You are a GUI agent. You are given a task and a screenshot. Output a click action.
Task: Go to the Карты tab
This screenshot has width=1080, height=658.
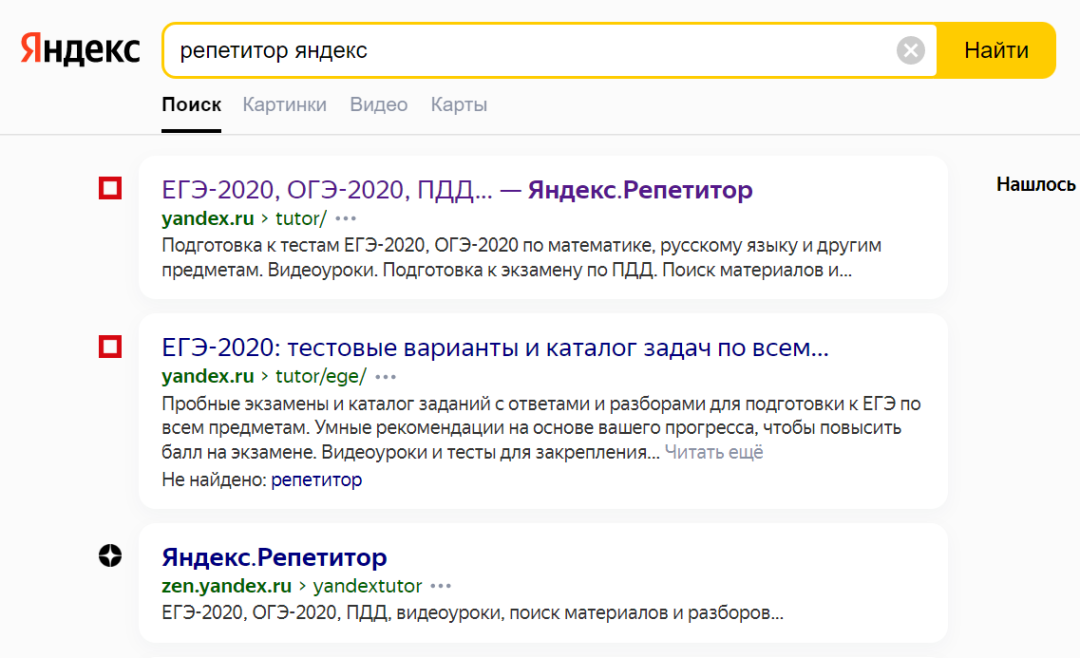click(459, 105)
